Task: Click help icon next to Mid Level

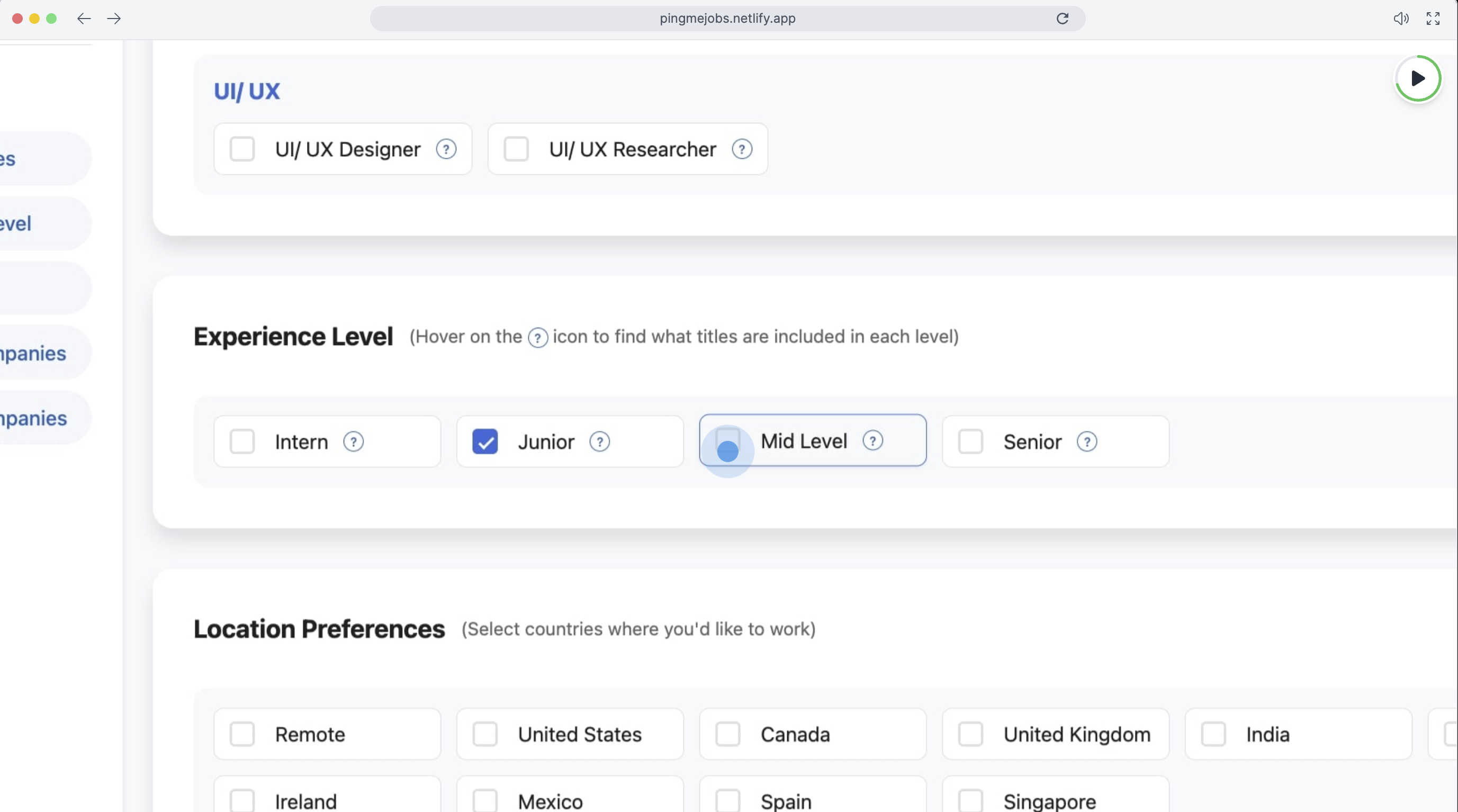Action: pos(872,441)
